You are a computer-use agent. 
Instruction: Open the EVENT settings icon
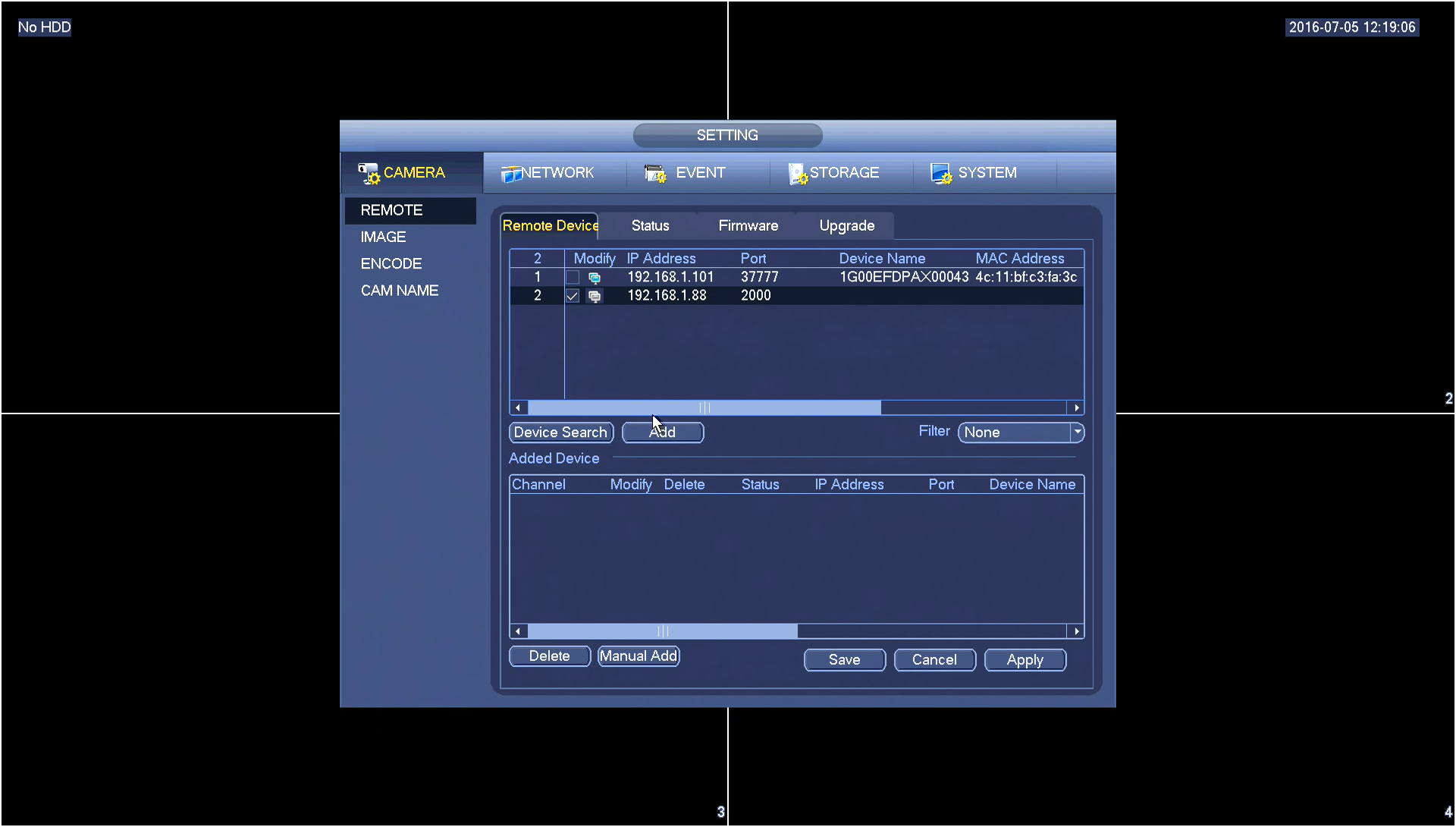(x=654, y=174)
